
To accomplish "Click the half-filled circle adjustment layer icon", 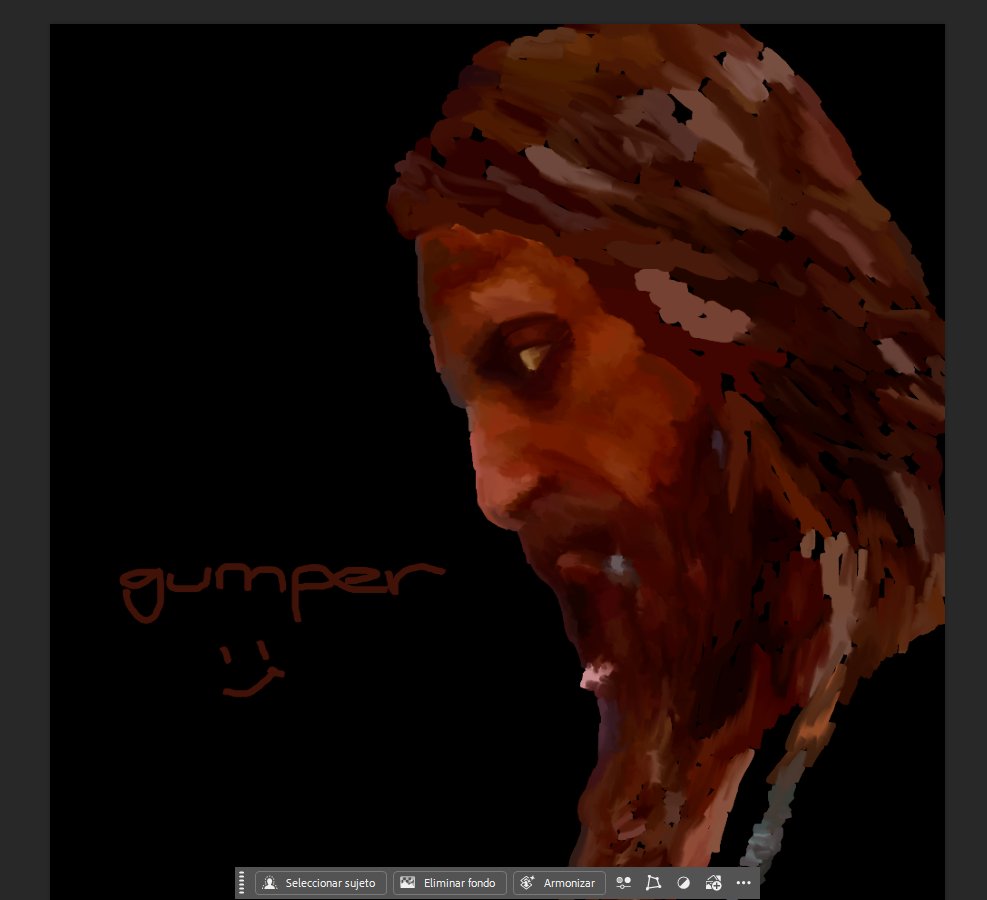I will pos(683,883).
